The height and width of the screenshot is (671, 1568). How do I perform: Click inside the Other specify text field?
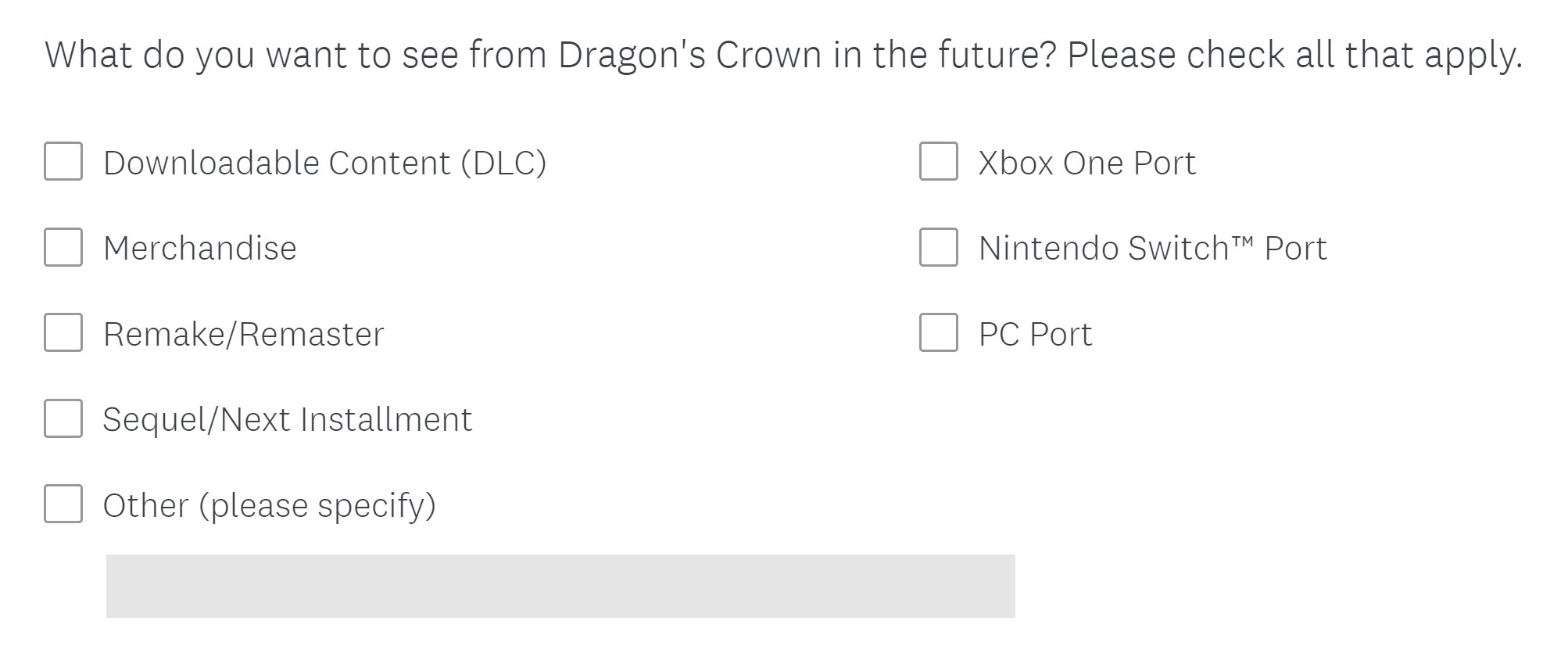560,586
